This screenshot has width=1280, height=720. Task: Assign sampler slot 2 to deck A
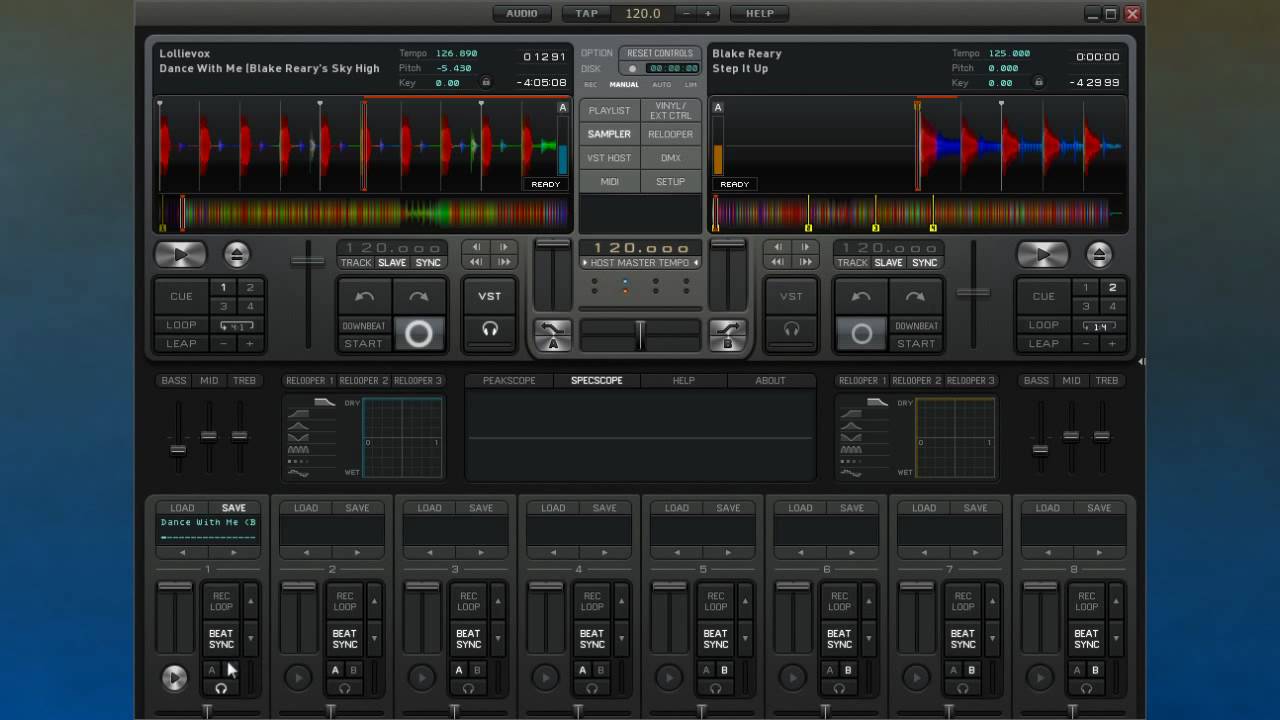(x=335, y=670)
